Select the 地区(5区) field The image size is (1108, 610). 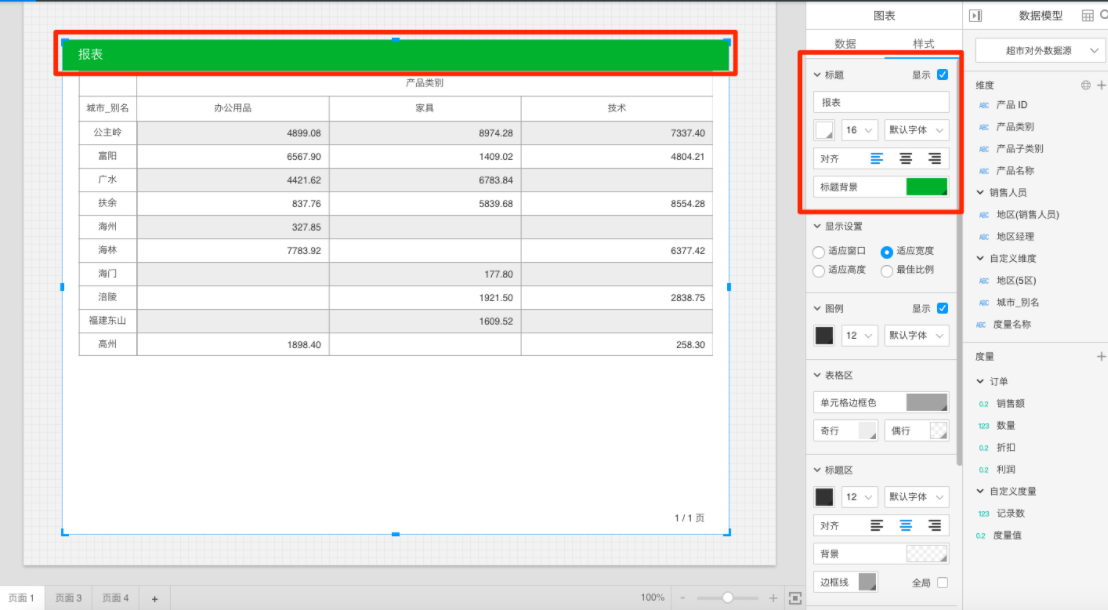1016,281
